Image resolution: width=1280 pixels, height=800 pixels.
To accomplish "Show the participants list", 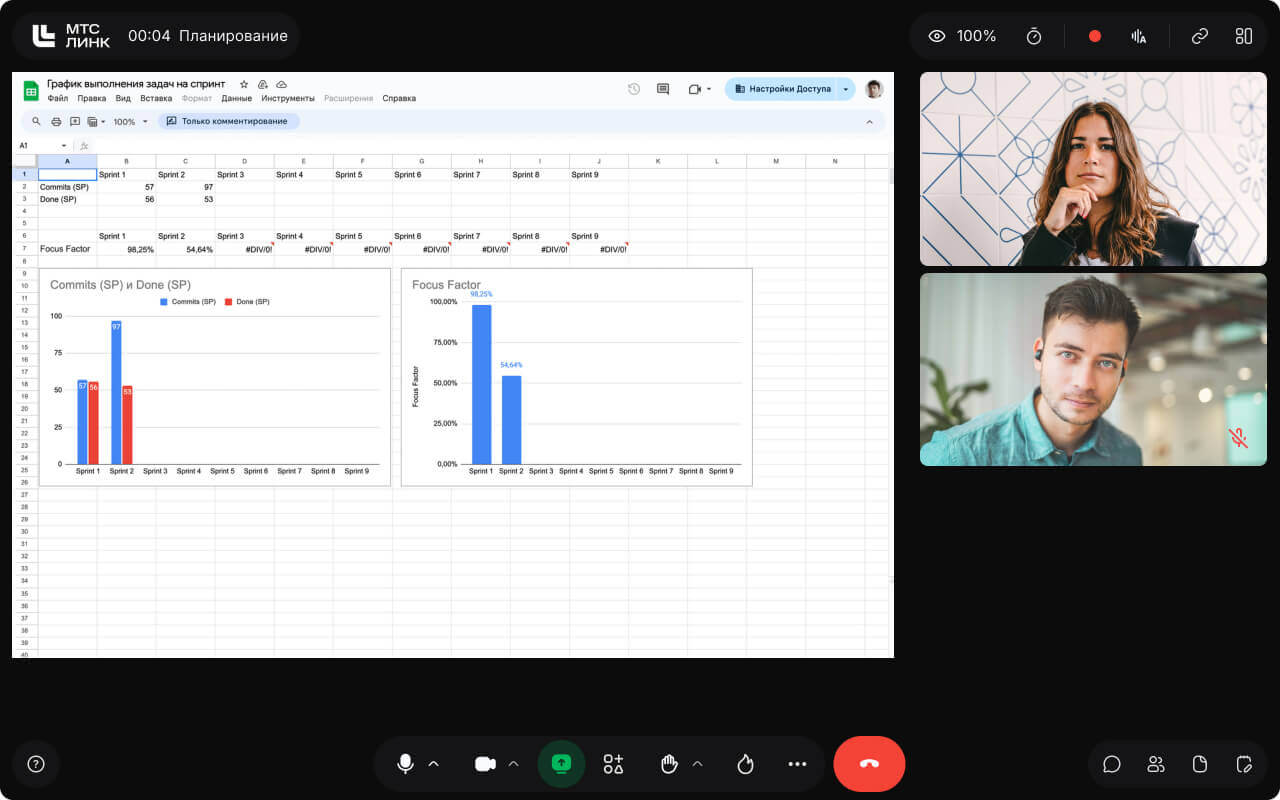I will (1156, 764).
